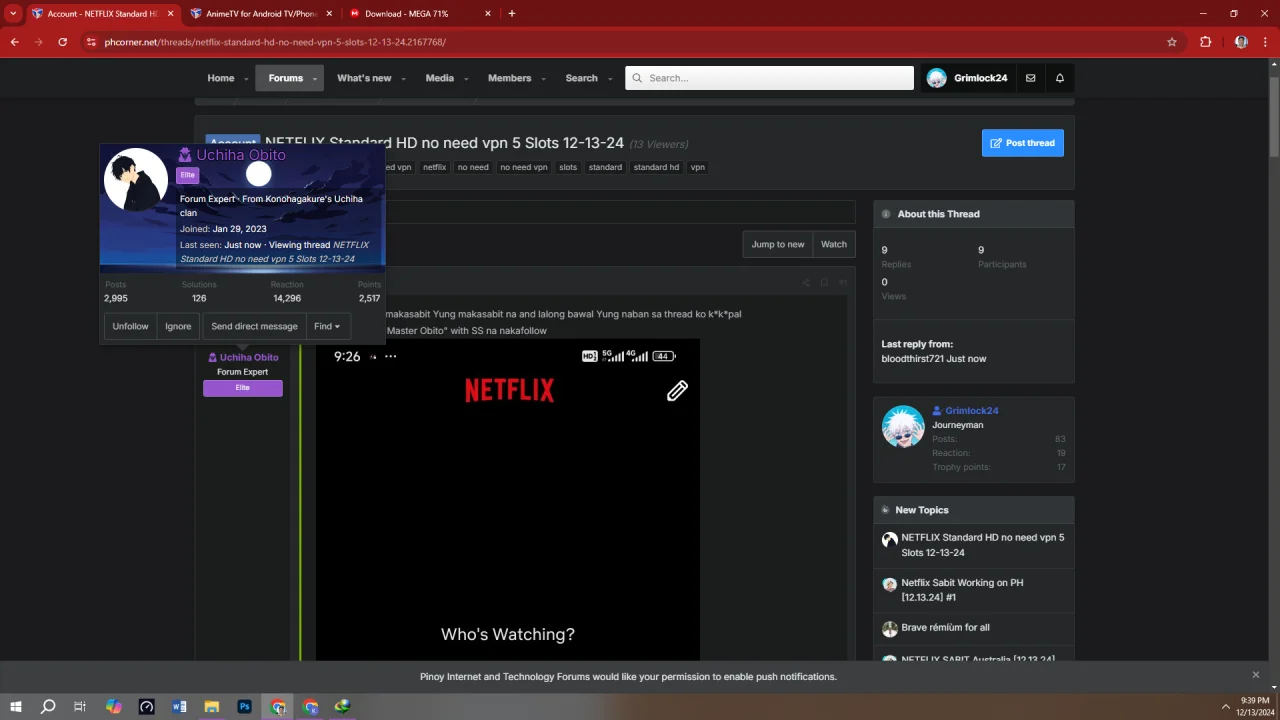
Task: Open Media in the navigation bar
Action: click(439, 78)
